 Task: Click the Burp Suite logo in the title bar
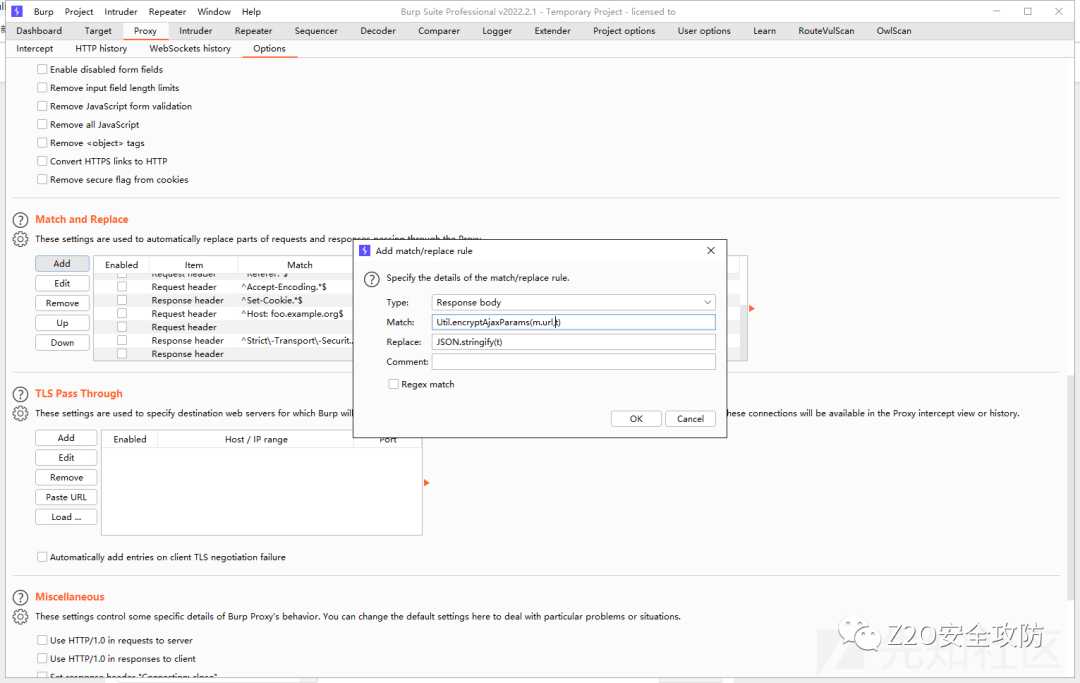tap(17, 12)
